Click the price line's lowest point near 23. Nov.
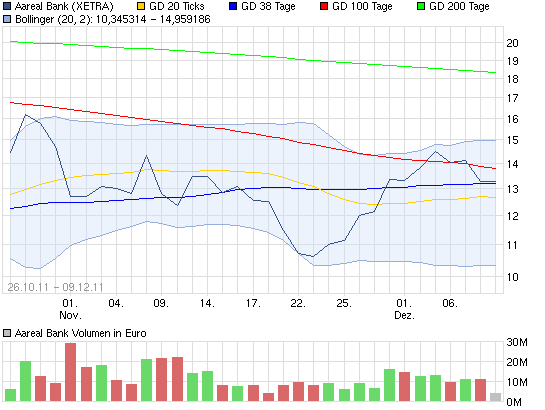Viewport: 545px width, 410px height. (x=313, y=256)
